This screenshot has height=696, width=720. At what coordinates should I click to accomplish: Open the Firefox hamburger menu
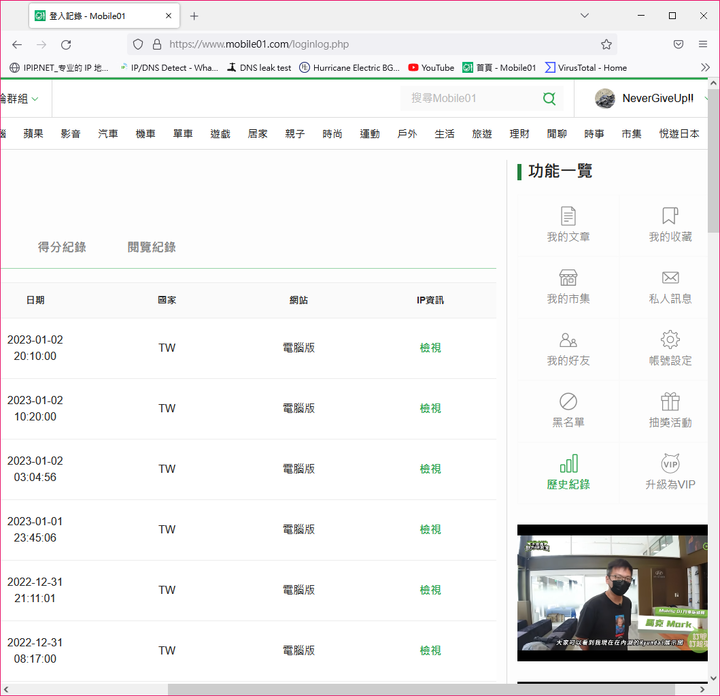tap(703, 44)
